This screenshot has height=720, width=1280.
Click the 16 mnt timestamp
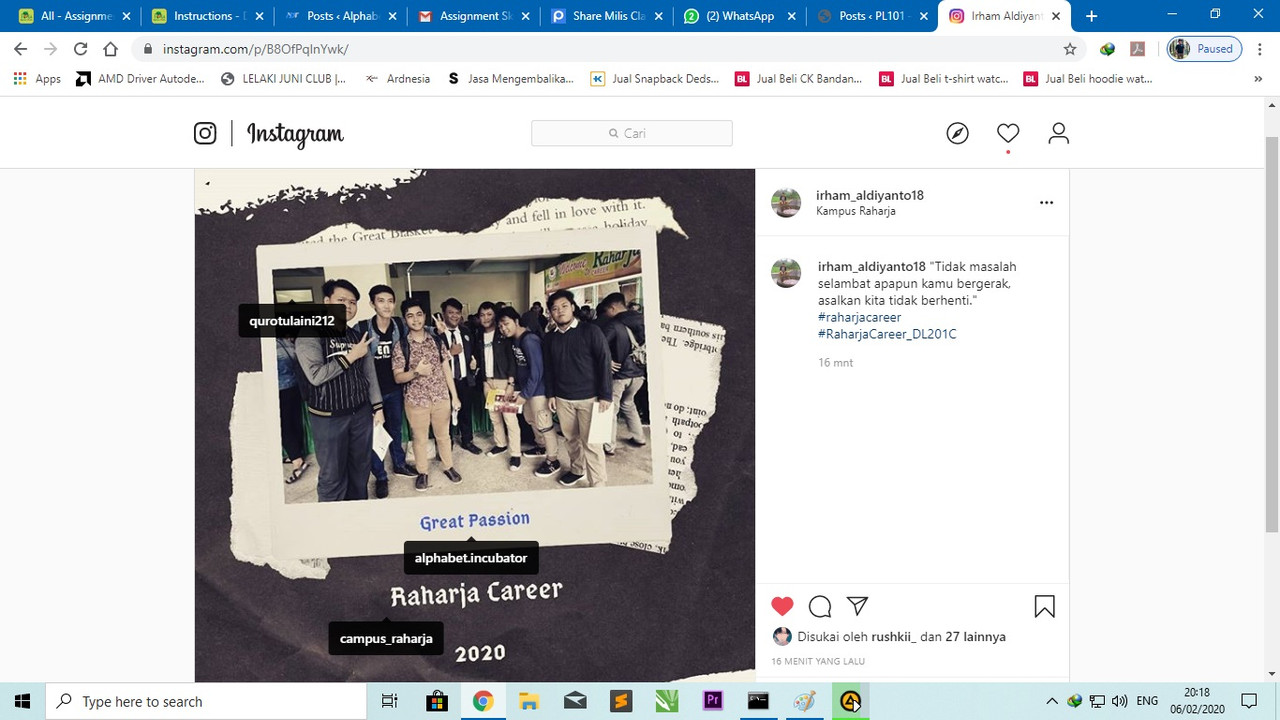tap(836, 363)
